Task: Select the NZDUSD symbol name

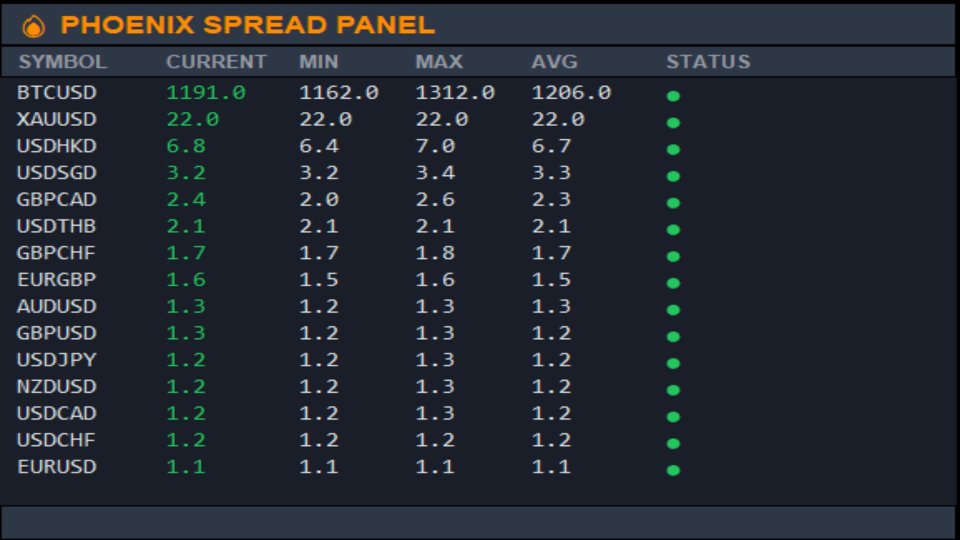Action: point(56,386)
